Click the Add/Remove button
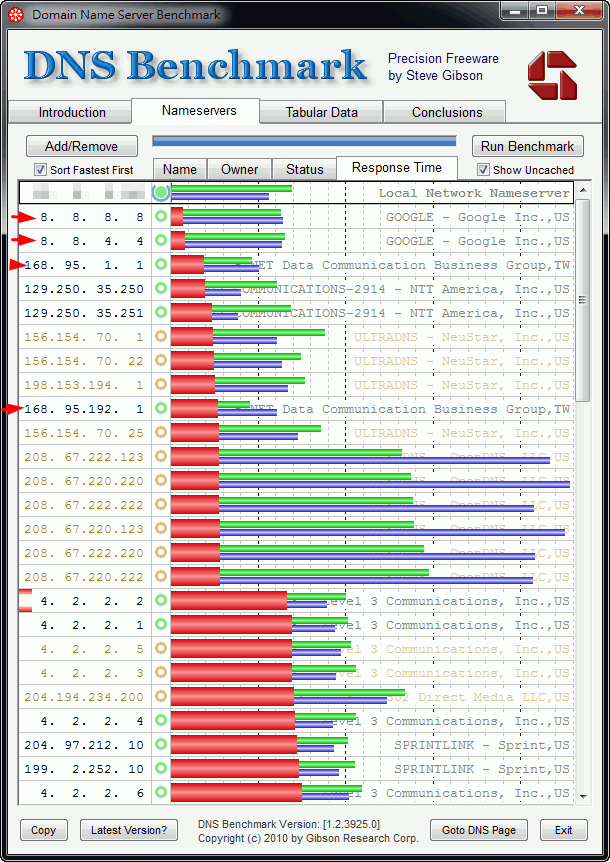 (x=81, y=146)
